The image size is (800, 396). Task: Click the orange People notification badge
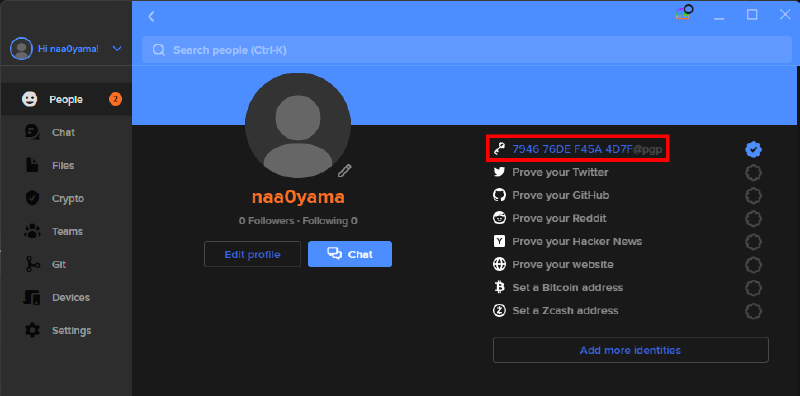[x=115, y=100]
